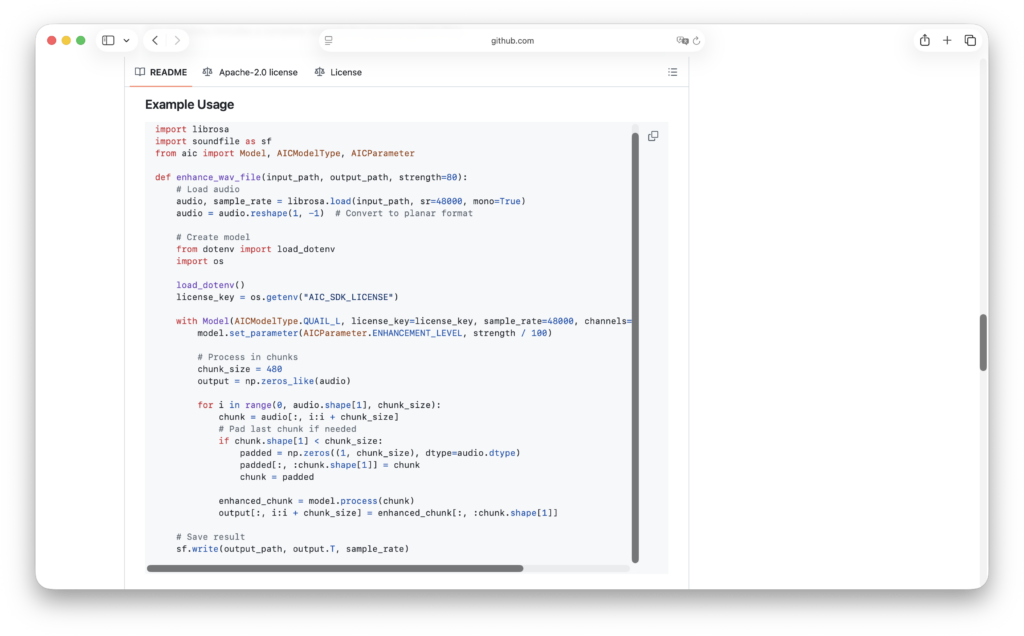The width and height of the screenshot is (1024, 636).
Task: Open the page reader menu icon
Action: [328, 41]
